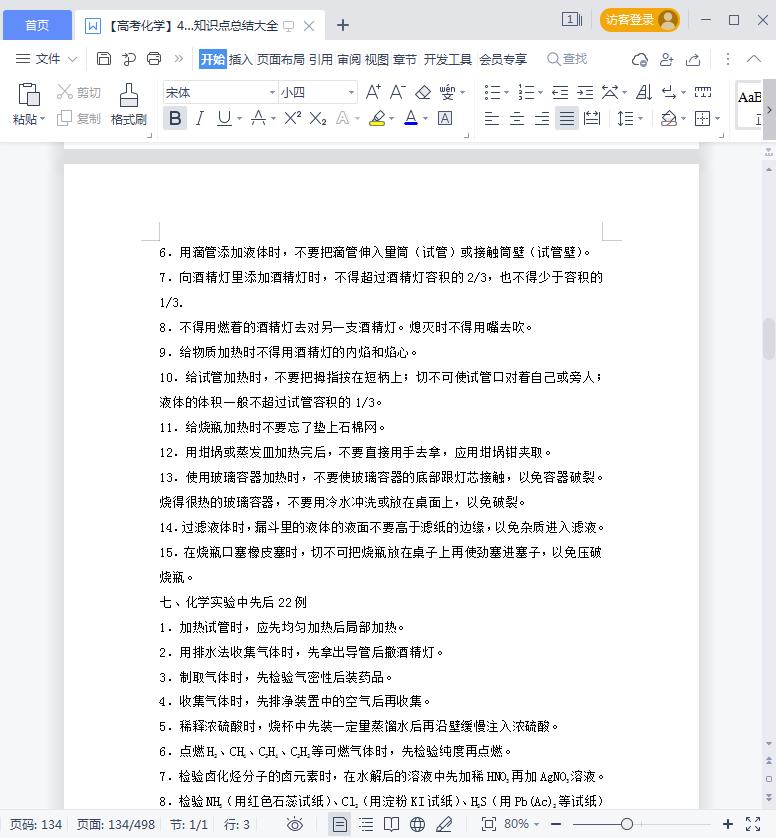The height and width of the screenshot is (838, 776).
Task: Close the 高考化学 document tab
Action: (309, 26)
